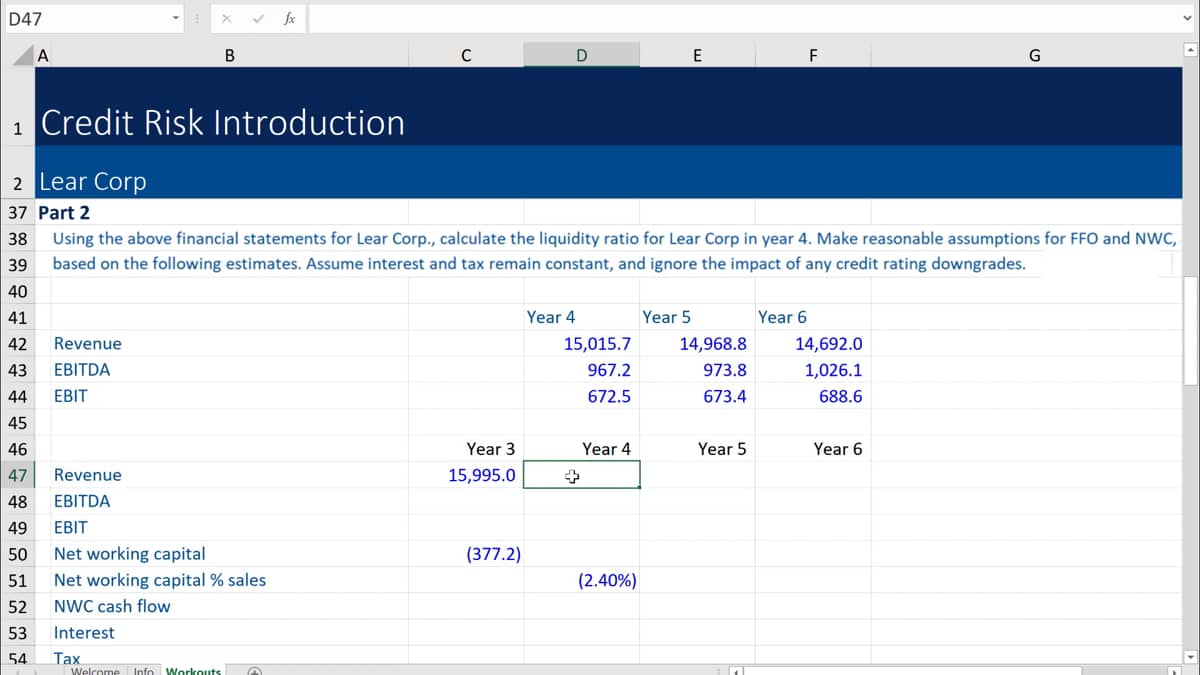The width and height of the screenshot is (1200, 675).
Task: Click 'Year 3' header in row 46
Action: click(x=491, y=449)
